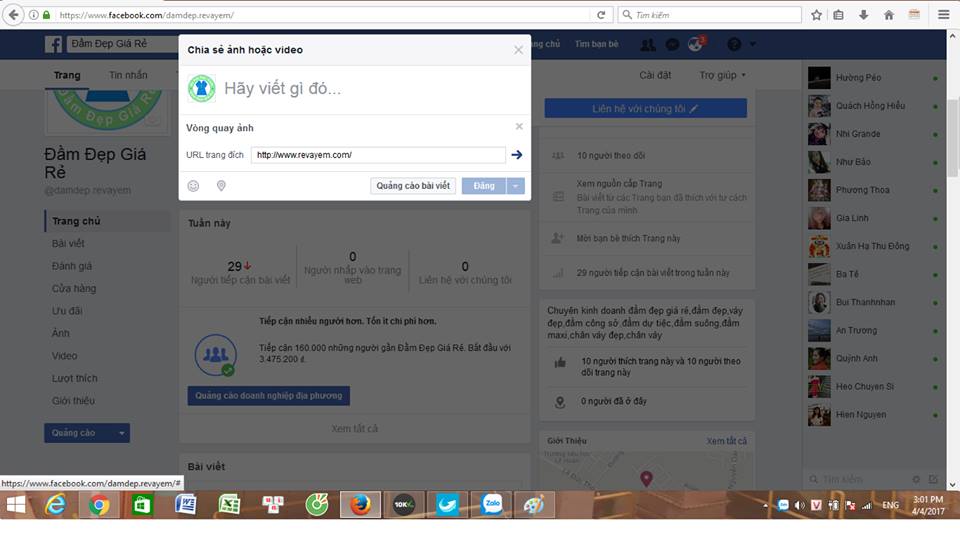Expand the Quảng cáo dropdown in sidebar
960x539 pixels.
pos(121,433)
